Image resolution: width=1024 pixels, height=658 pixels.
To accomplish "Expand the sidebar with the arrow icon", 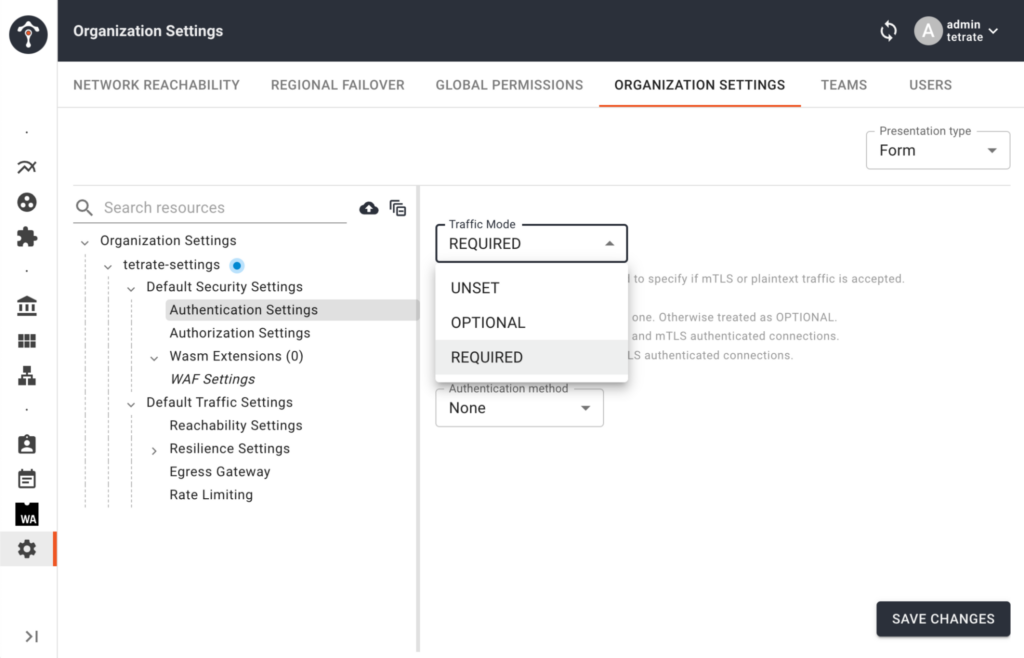I will point(31,636).
